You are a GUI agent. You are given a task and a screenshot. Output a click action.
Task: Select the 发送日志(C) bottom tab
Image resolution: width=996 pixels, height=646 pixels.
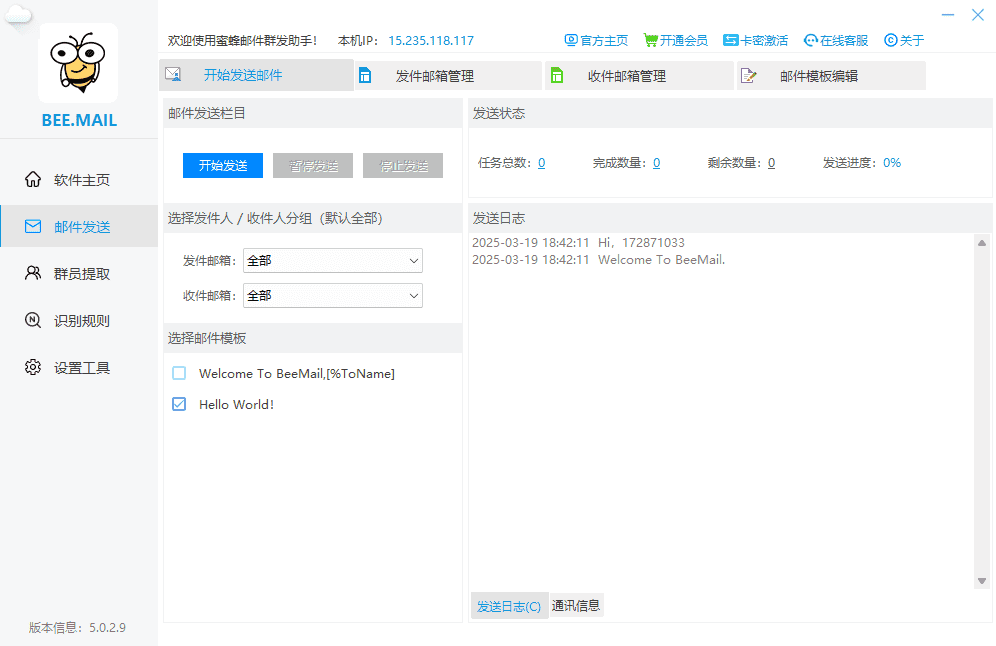pyautogui.click(x=509, y=606)
